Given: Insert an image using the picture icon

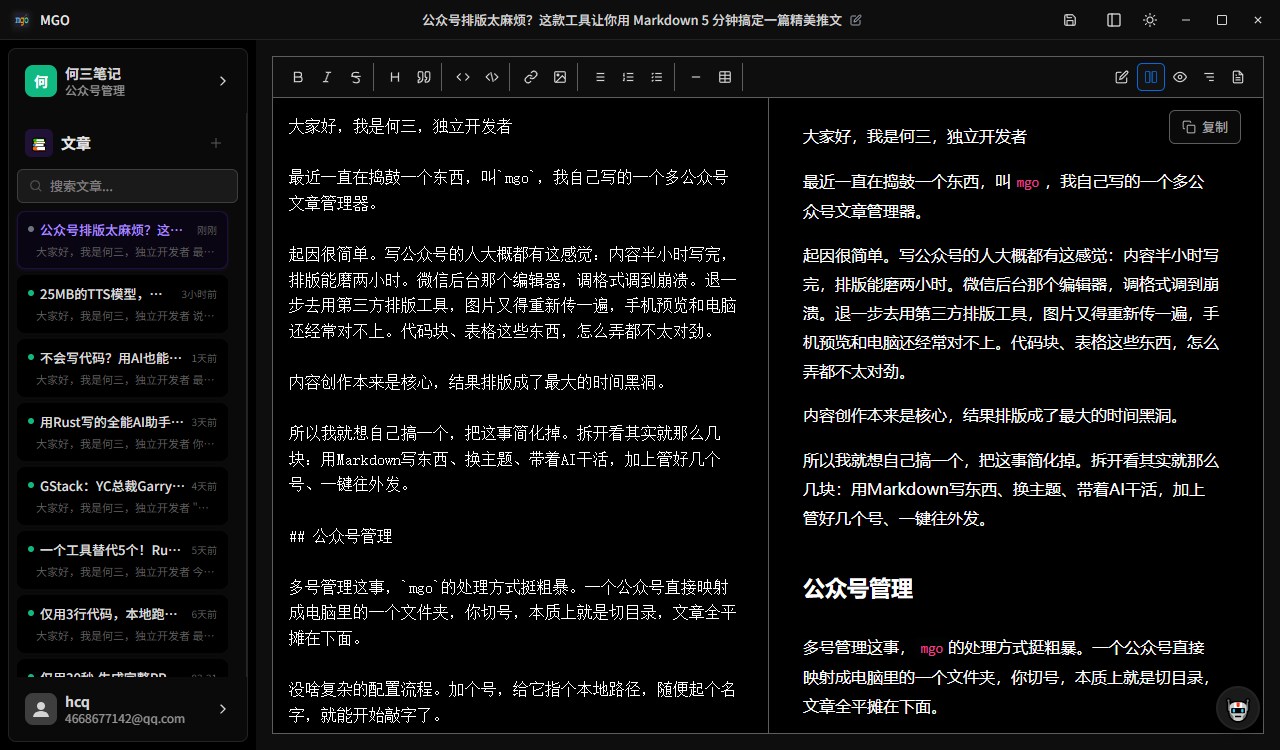Looking at the screenshot, I should tap(560, 77).
